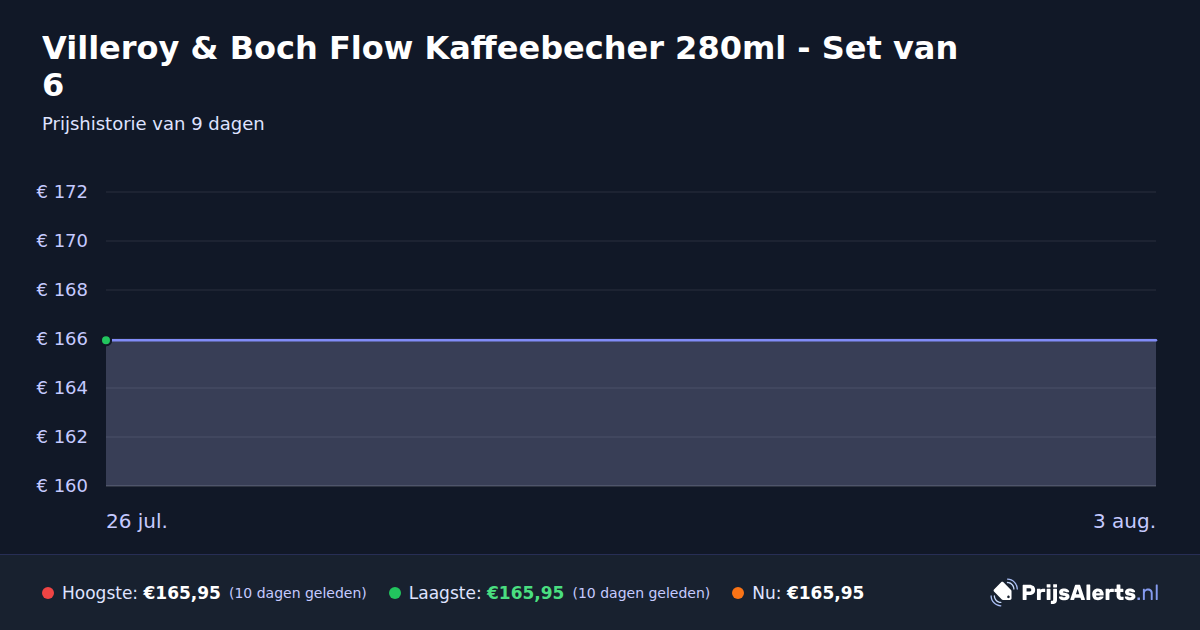Click the blue price line in chart
Screen dimensions: 1200x630
coord(631,340)
